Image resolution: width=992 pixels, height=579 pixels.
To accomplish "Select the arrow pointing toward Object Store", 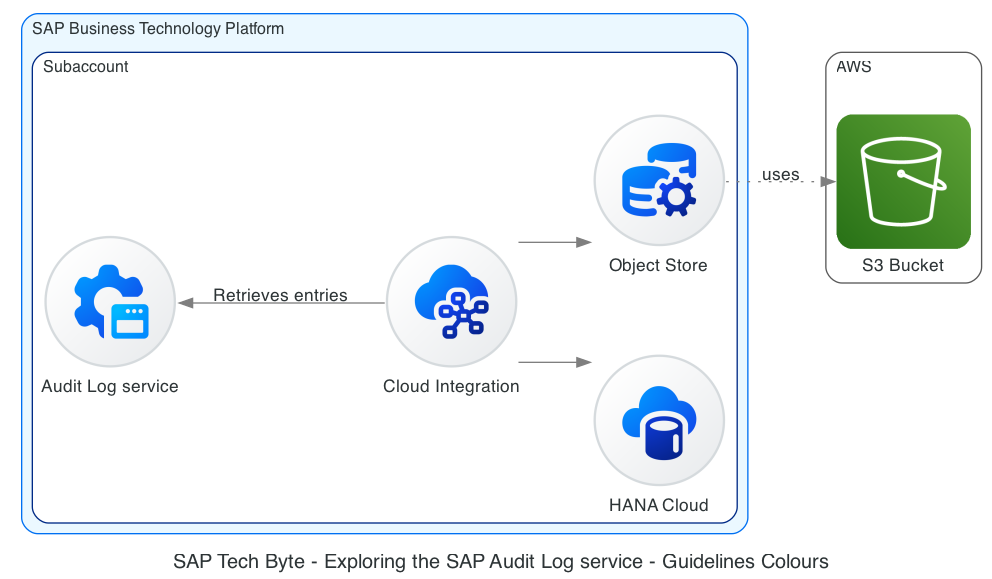I will 555,242.
